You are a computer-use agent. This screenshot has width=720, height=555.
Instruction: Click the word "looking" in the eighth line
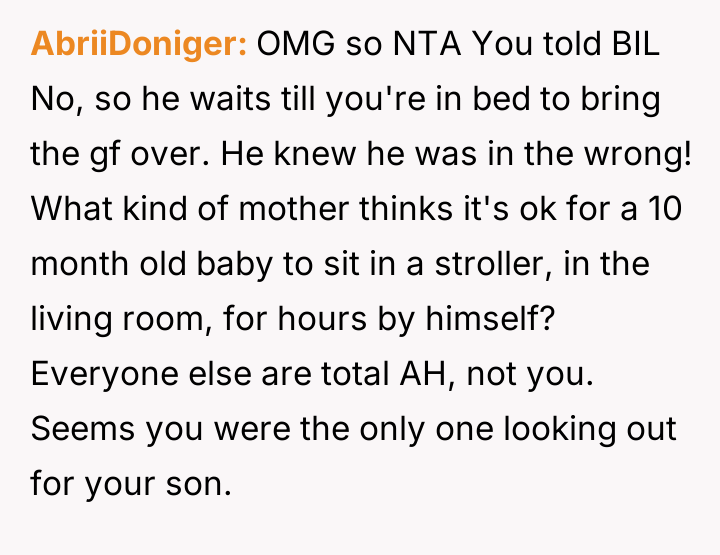[x=556, y=429]
